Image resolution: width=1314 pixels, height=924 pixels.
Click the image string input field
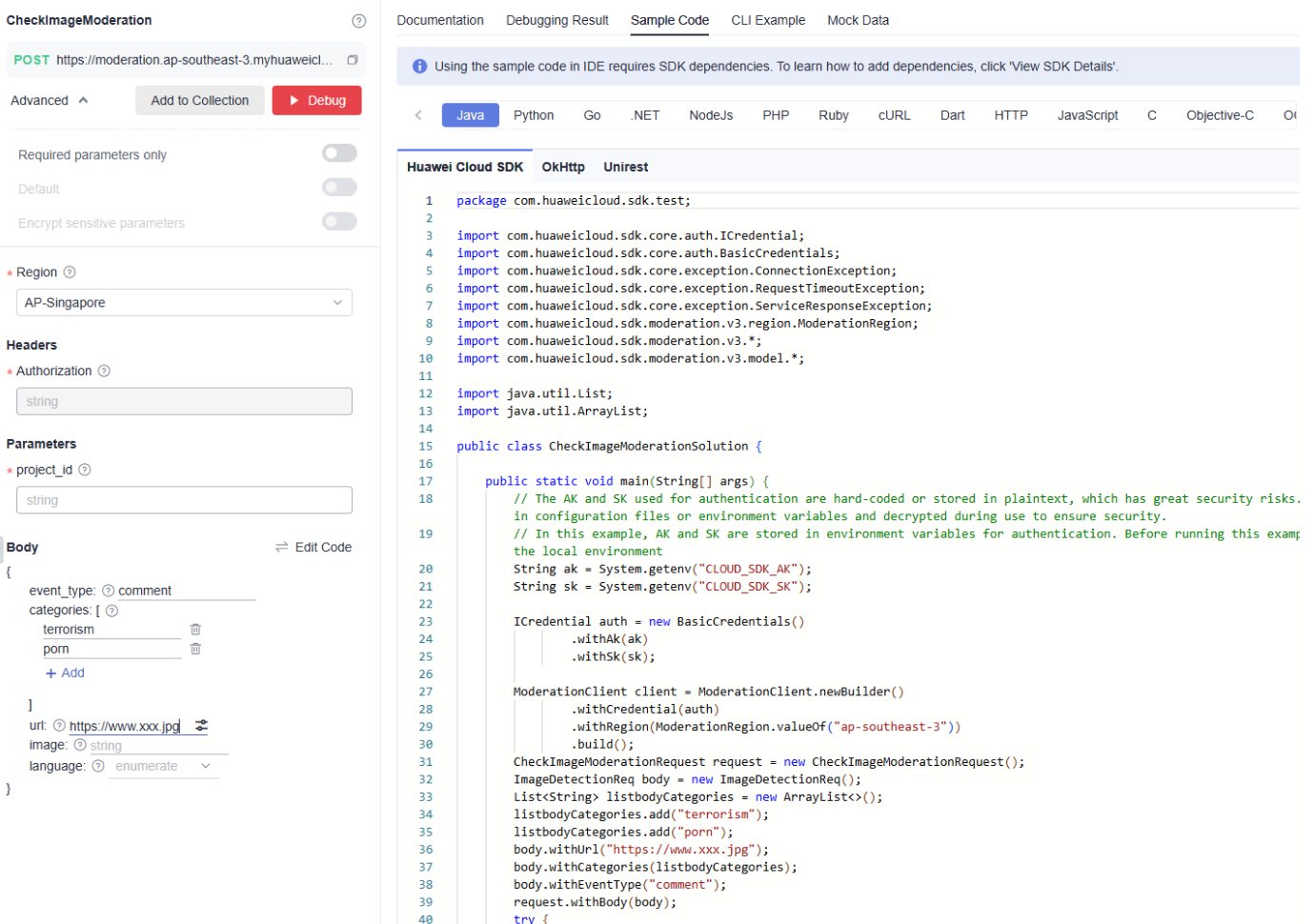158,746
